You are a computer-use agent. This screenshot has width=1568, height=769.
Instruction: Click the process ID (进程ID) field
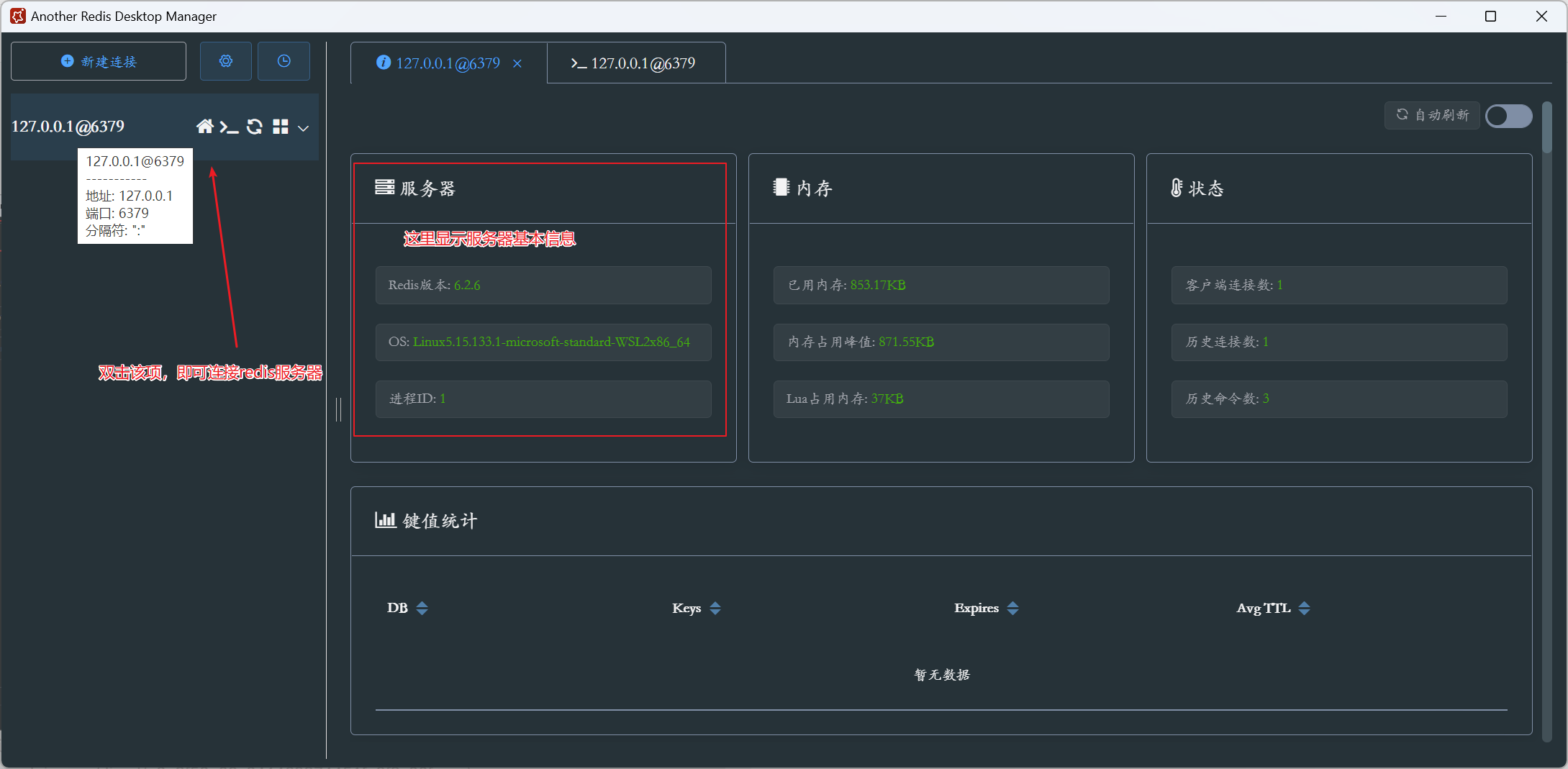click(x=543, y=399)
